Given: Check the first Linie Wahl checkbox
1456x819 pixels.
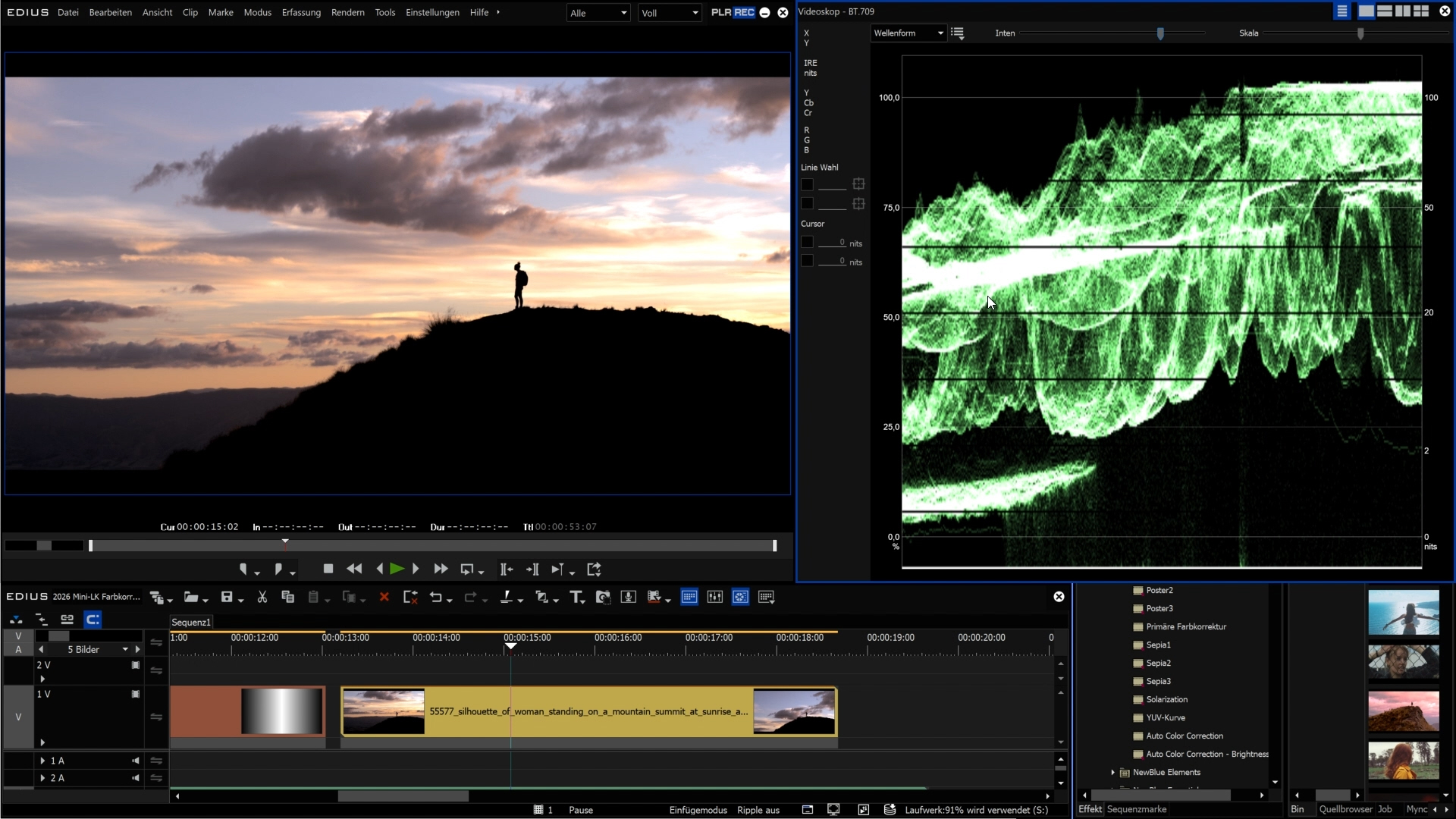Looking at the screenshot, I should 807,184.
